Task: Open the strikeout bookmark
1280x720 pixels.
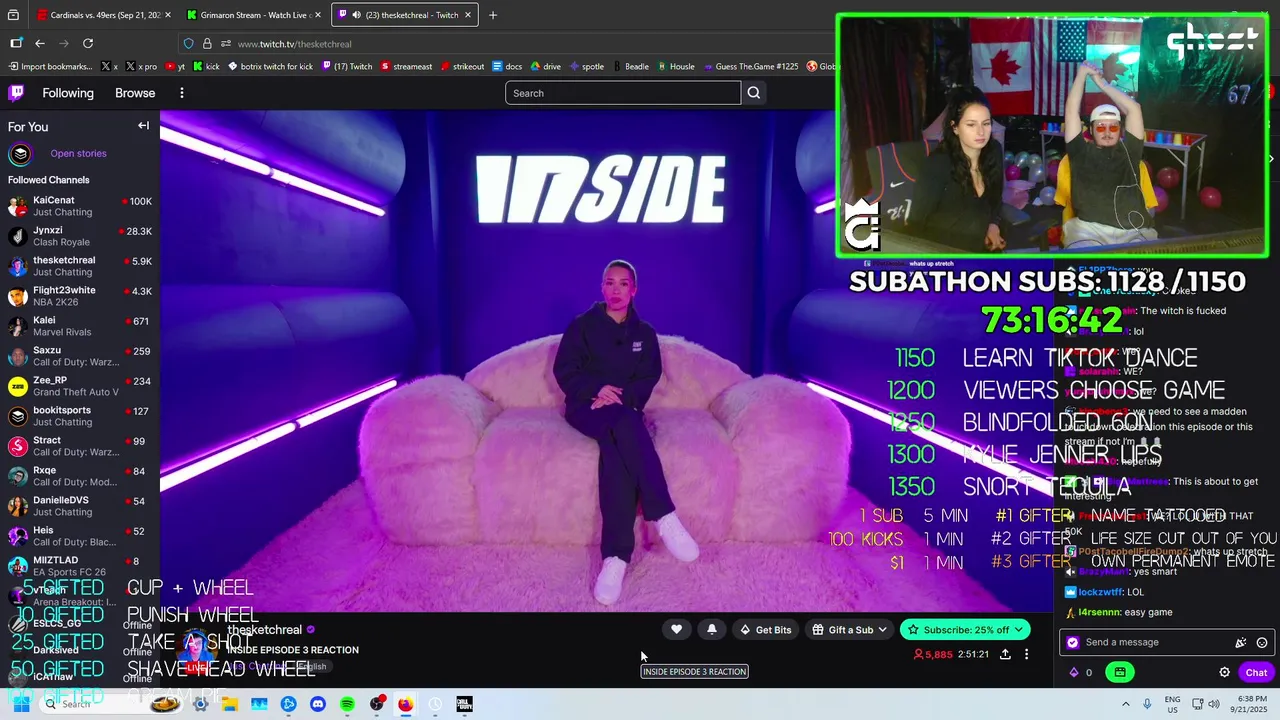Action: [x=462, y=67]
